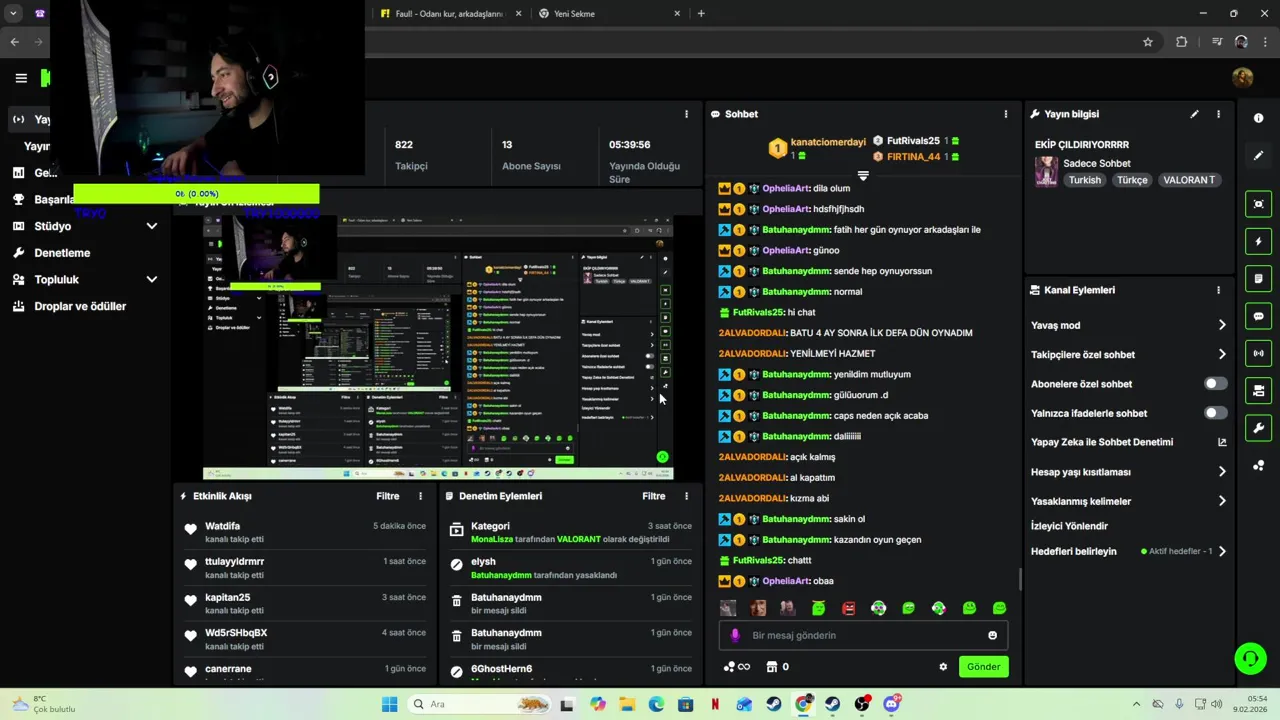Select Droplar ve ödüller in sidebar
This screenshot has height=720, width=1280.
(x=80, y=306)
